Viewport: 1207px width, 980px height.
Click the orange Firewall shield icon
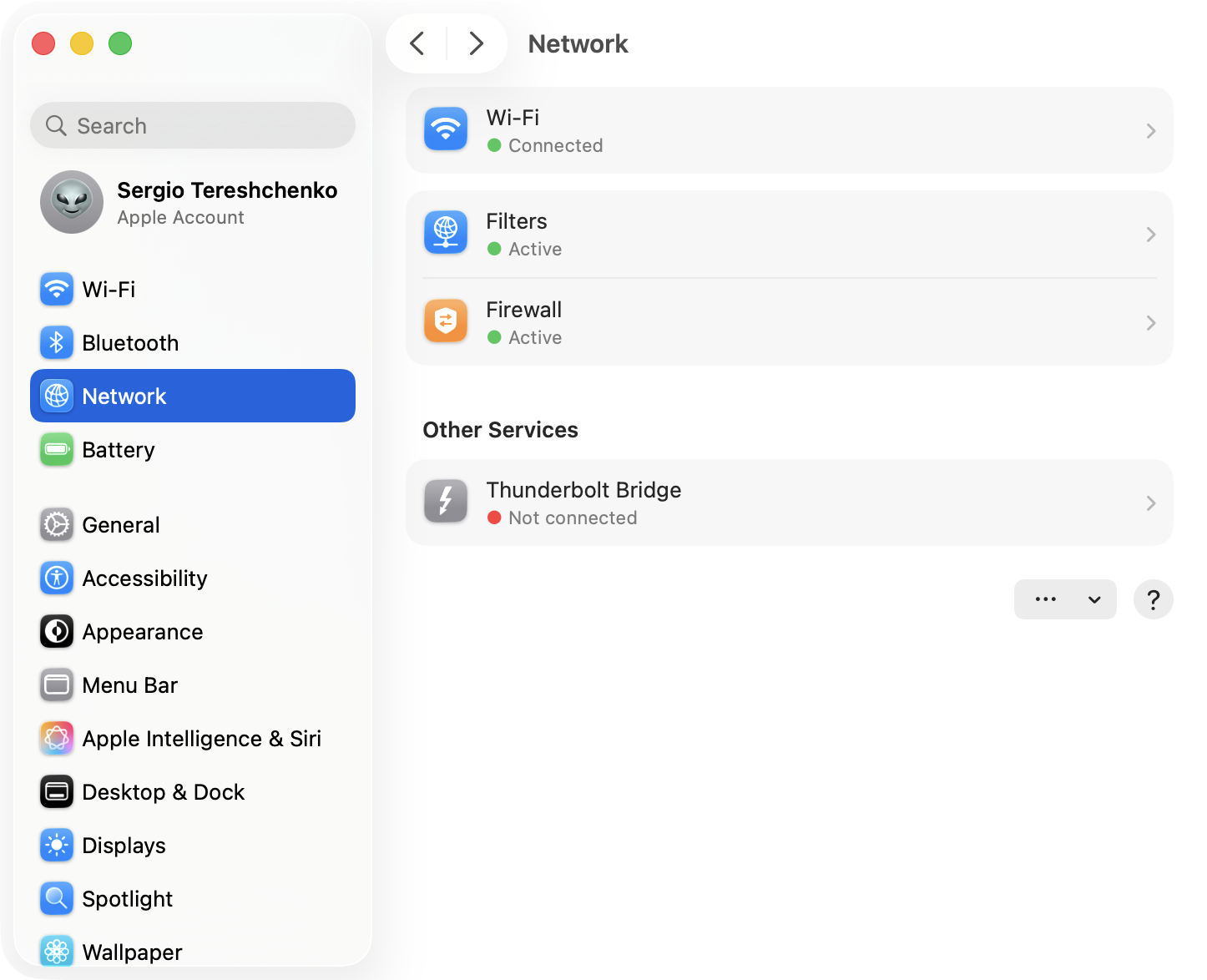pos(445,321)
